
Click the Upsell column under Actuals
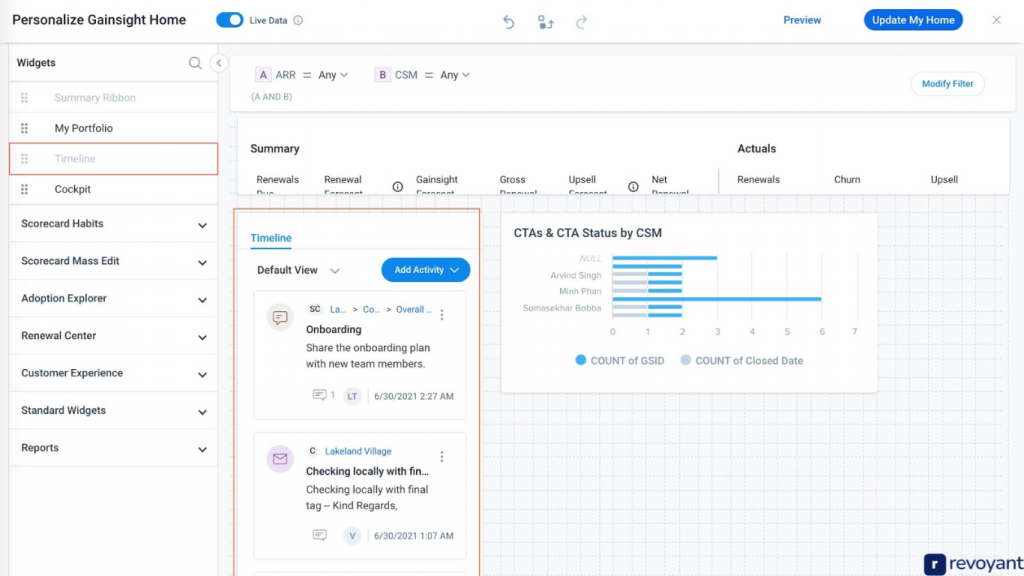pyautogui.click(x=944, y=180)
